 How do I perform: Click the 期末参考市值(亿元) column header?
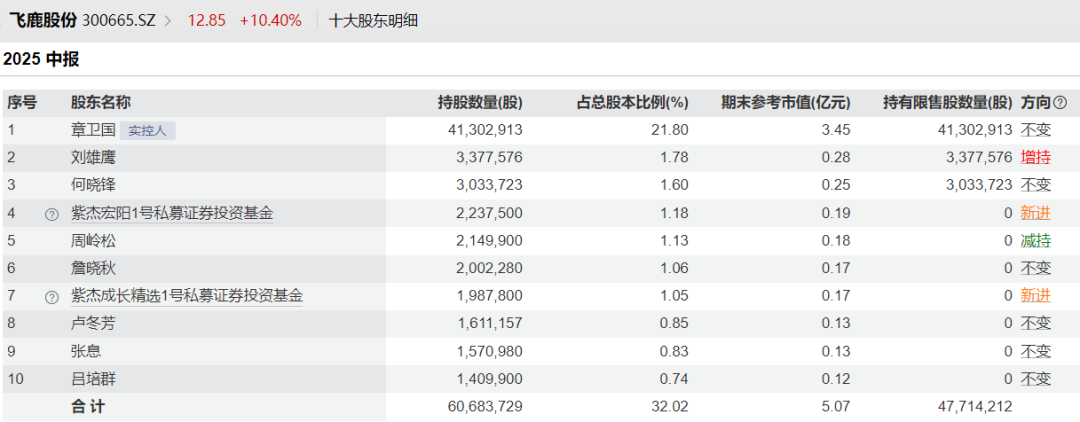pos(785,103)
